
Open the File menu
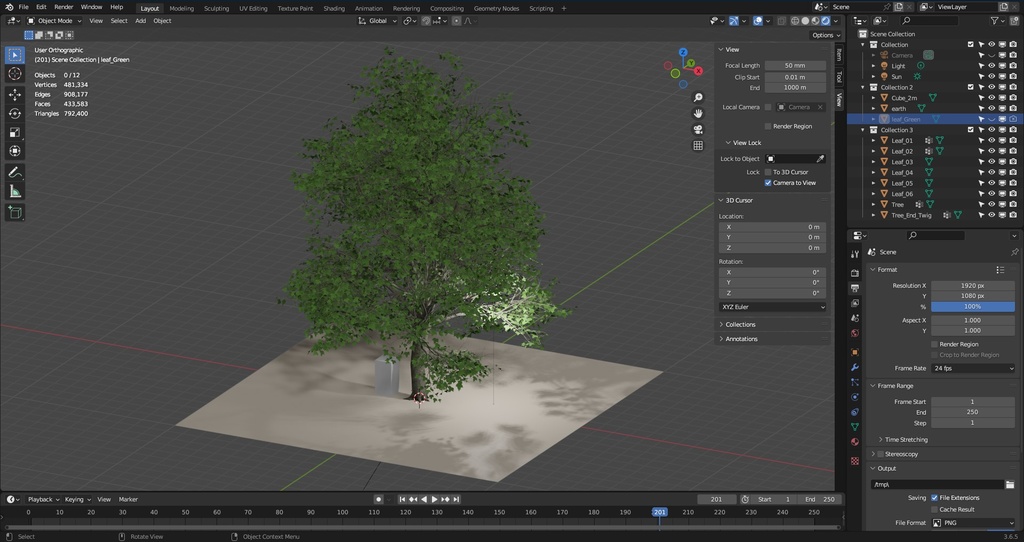(24, 7)
